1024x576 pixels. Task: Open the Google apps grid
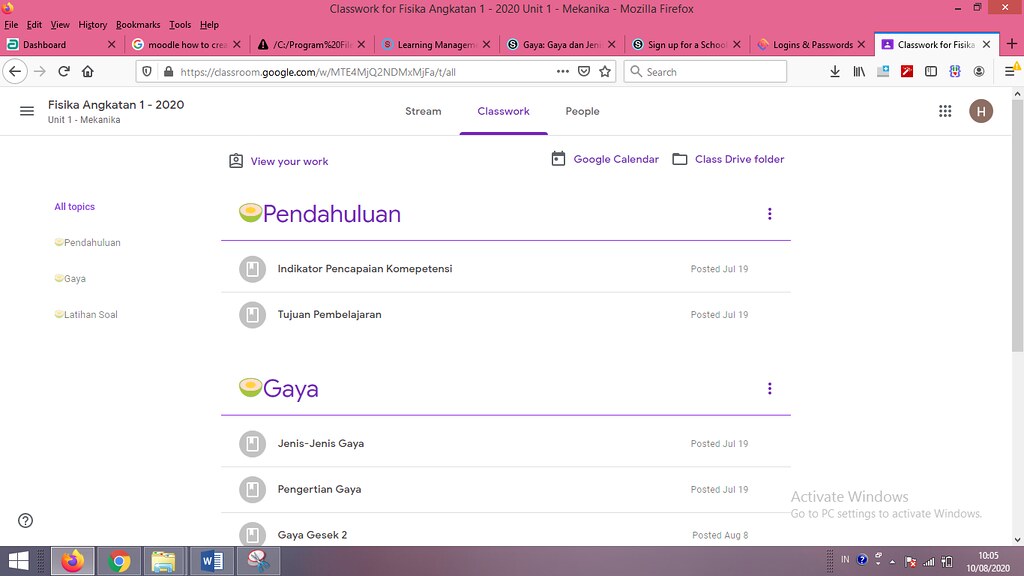point(945,111)
